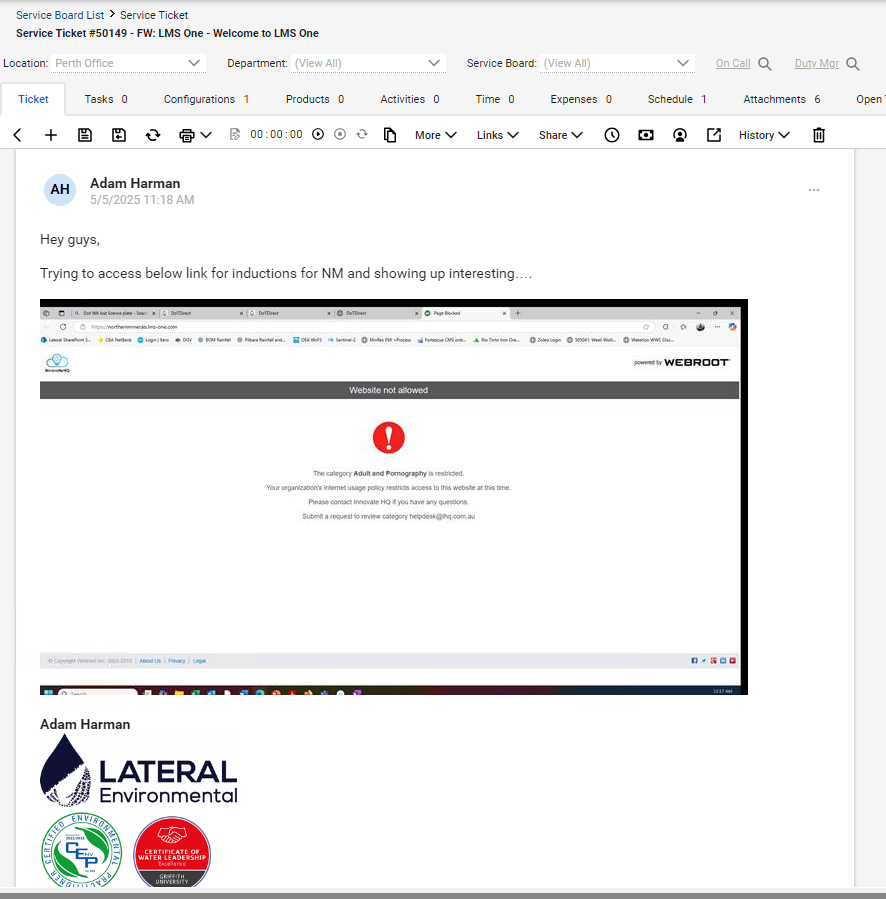Click the Service Ticket breadcrumb
Screen dimensions: 886x899
point(154,15)
